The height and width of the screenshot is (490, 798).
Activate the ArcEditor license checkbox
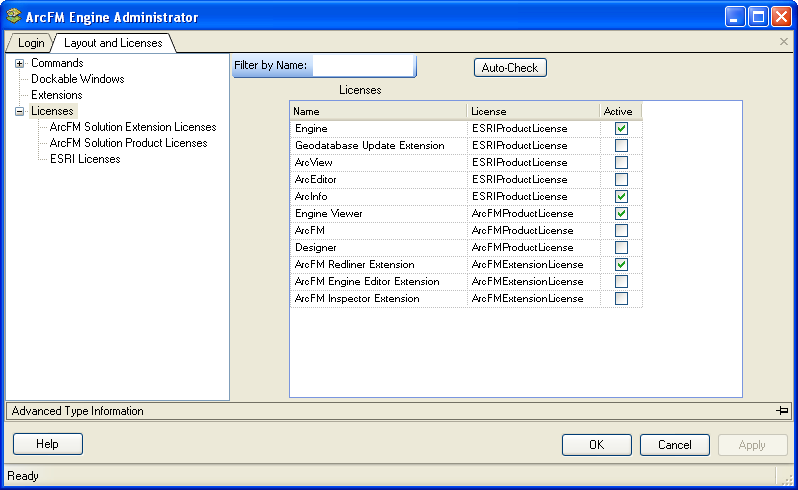(x=621, y=179)
